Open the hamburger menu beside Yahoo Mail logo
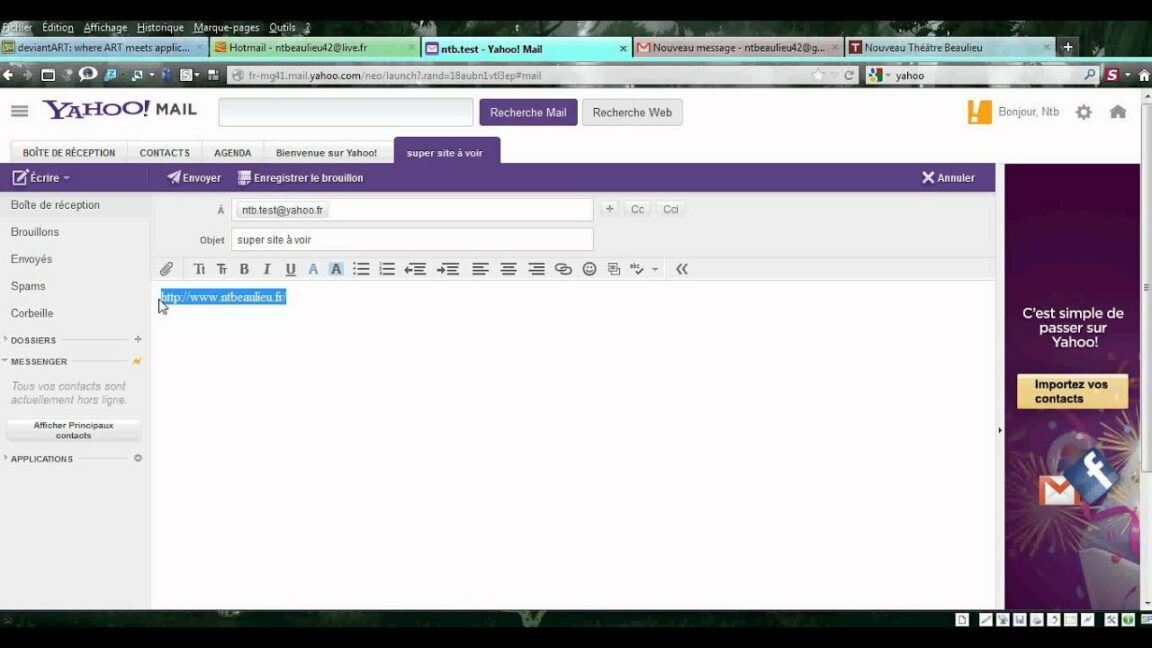 coord(19,111)
